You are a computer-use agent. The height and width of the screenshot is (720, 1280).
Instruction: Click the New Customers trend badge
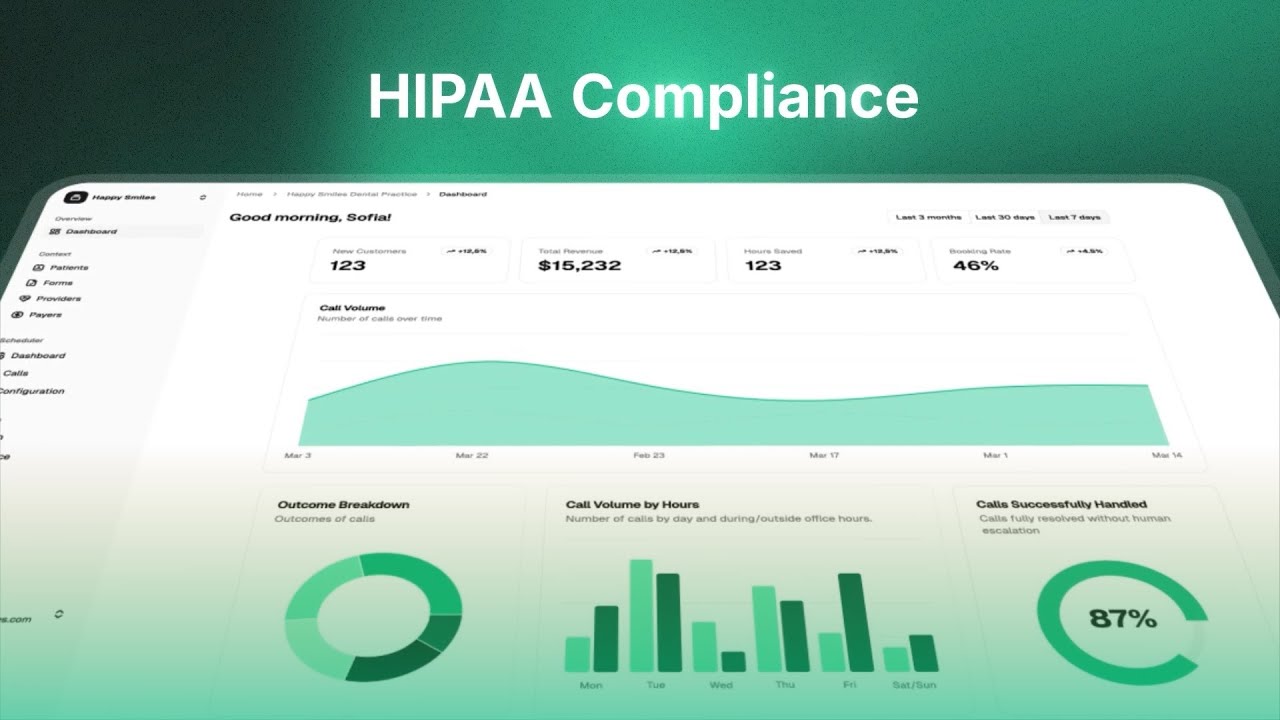pos(466,251)
